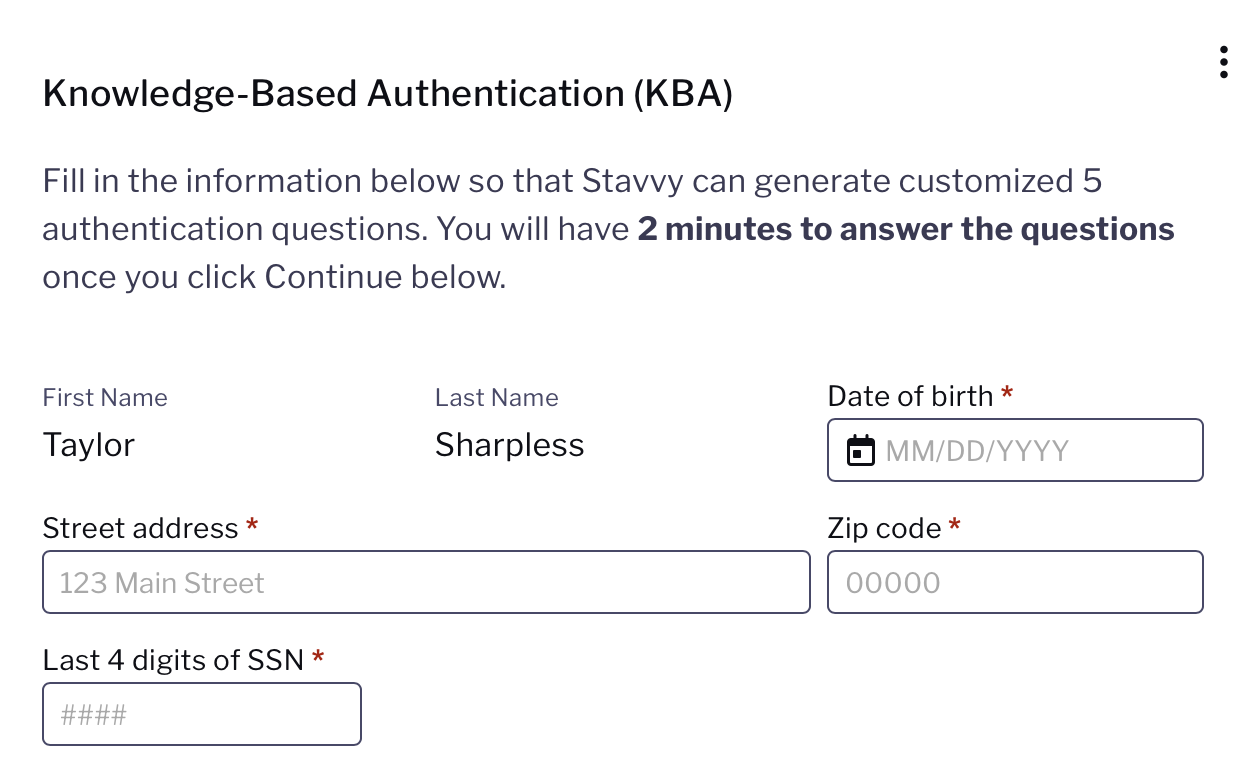Click the Zip code label

[x=884, y=528]
